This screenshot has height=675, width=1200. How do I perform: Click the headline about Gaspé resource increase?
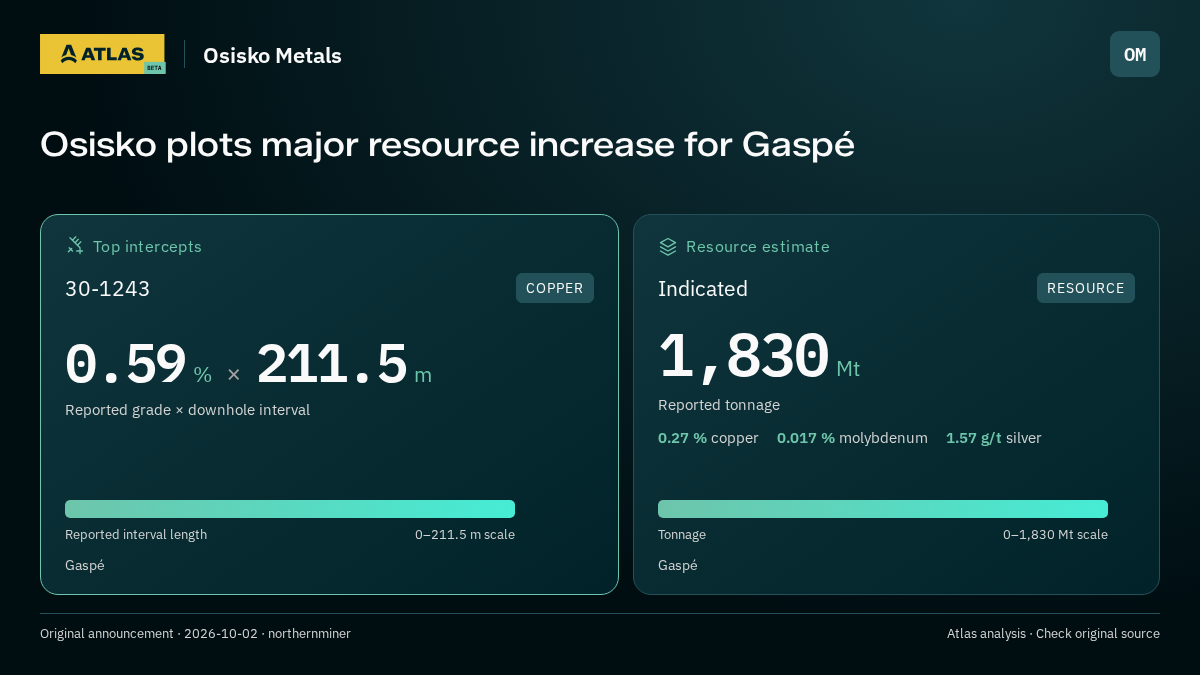447,145
